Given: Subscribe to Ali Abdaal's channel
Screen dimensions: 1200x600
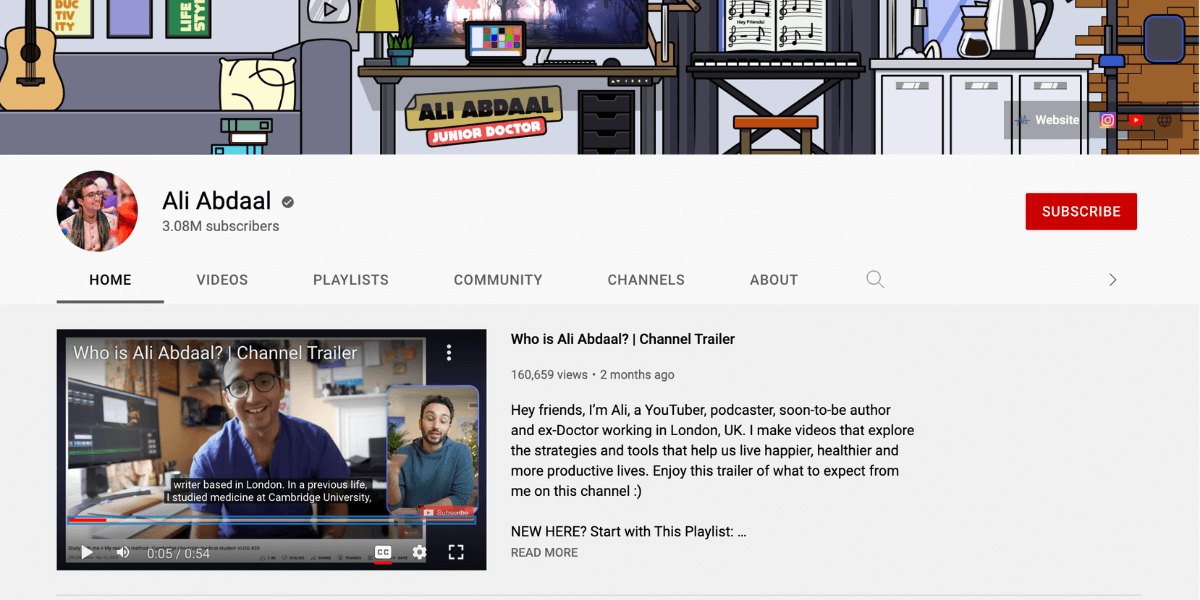Looking at the screenshot, I should tap(1081, 211).
